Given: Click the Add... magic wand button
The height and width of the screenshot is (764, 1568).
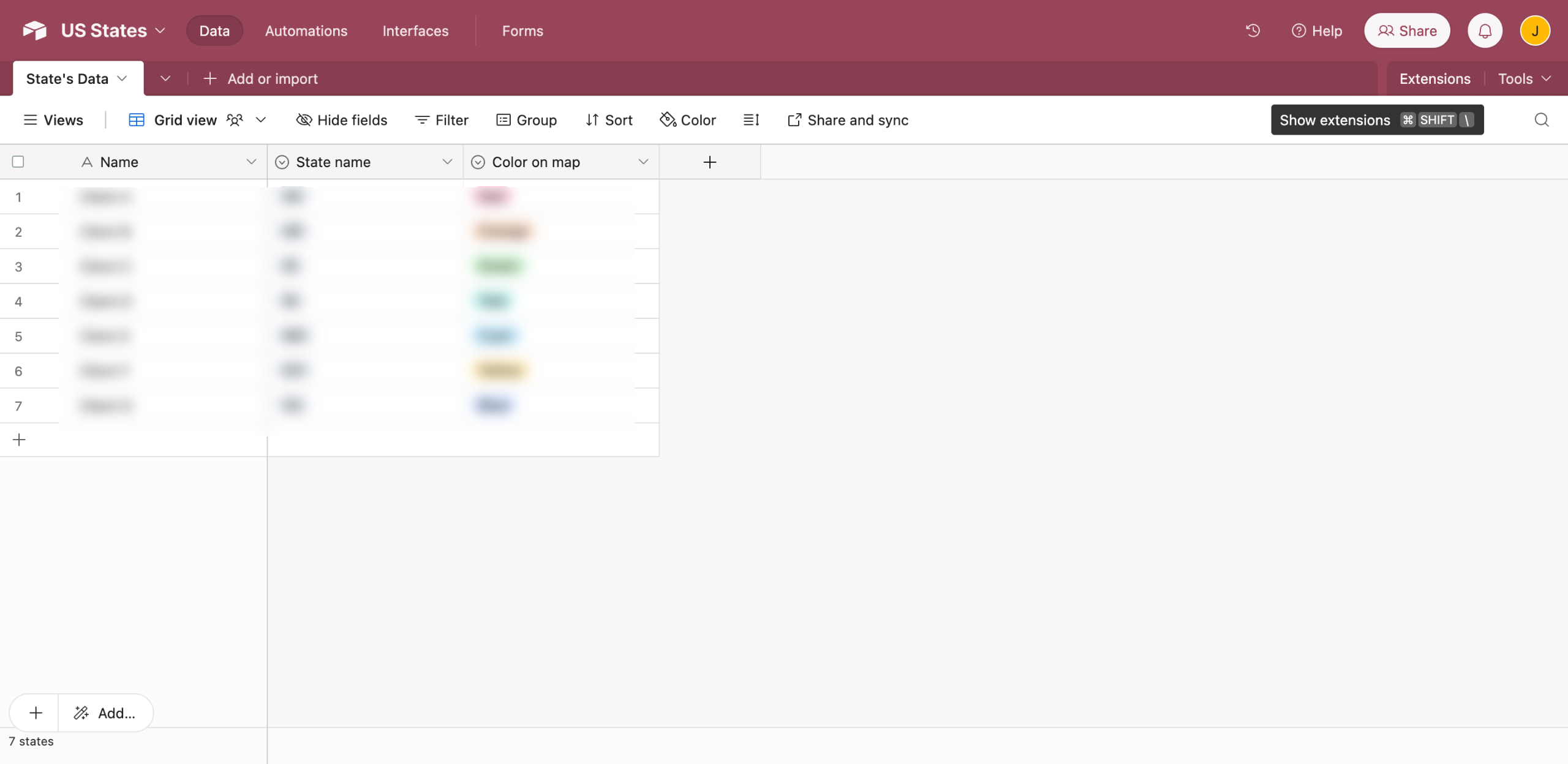Looking at the screenshot, I should (105, 713).
